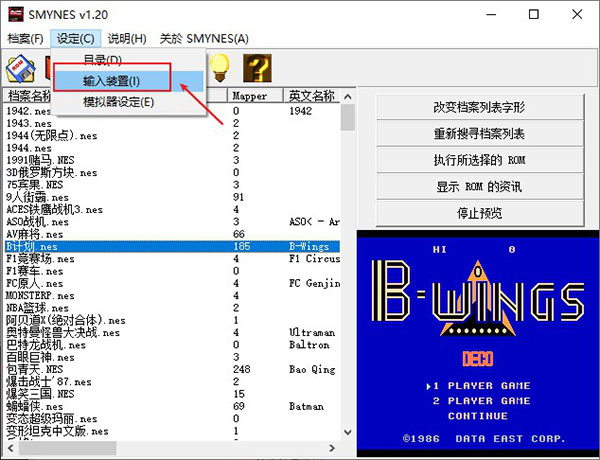
Task: Click the yellow lightbulb toolbar icon
Action: 219,67
